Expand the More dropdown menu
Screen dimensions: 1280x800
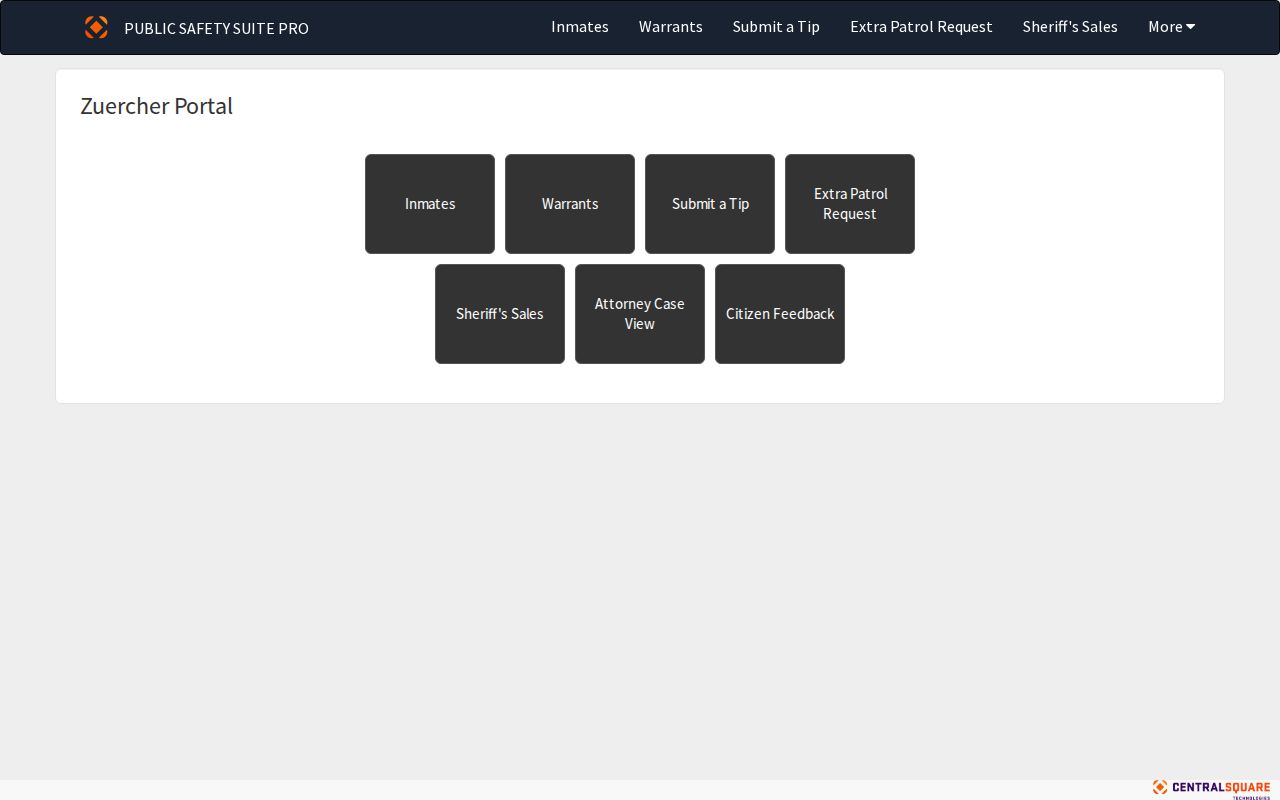point(1172,27)
